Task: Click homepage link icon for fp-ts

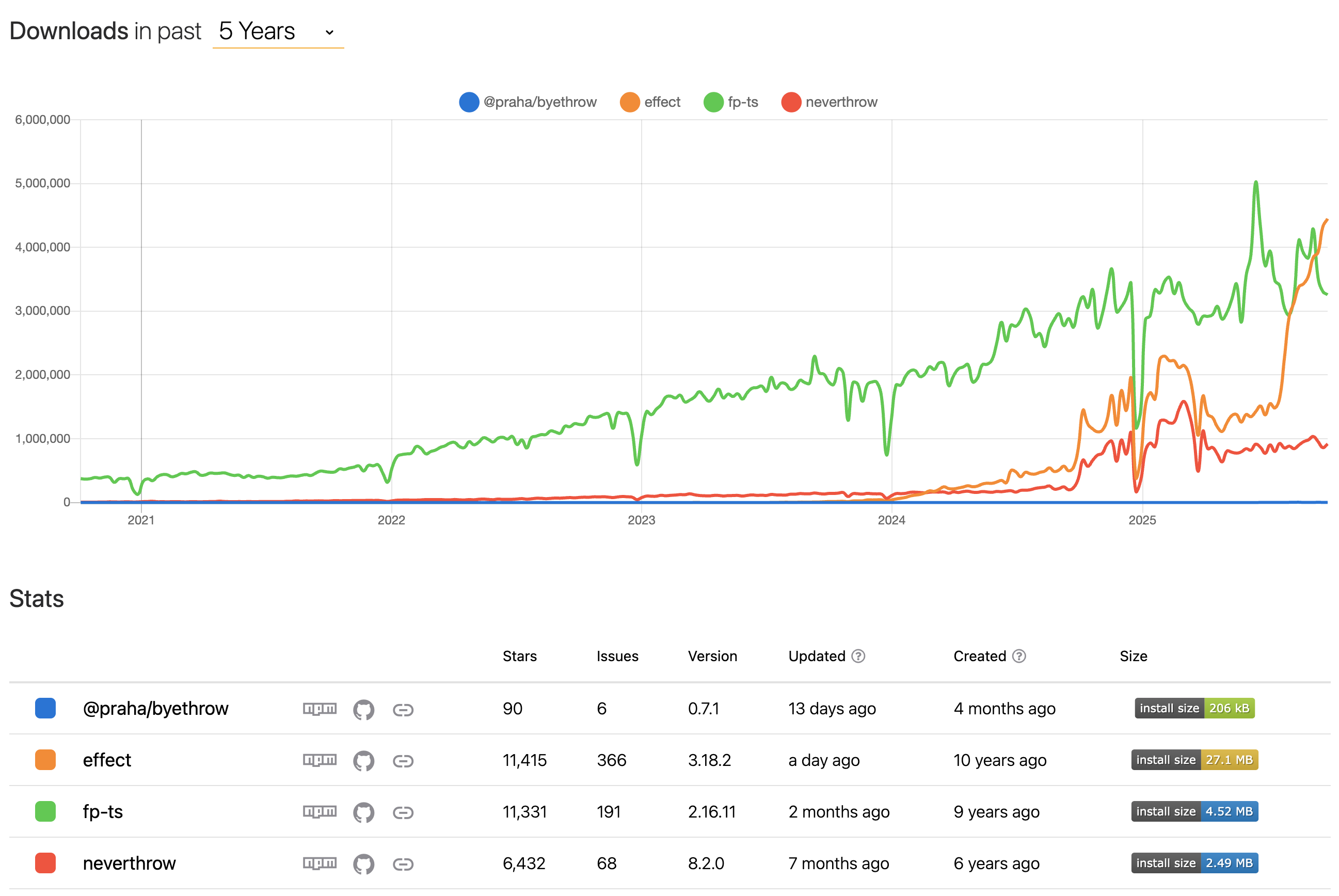Action: tap(403, 812)
